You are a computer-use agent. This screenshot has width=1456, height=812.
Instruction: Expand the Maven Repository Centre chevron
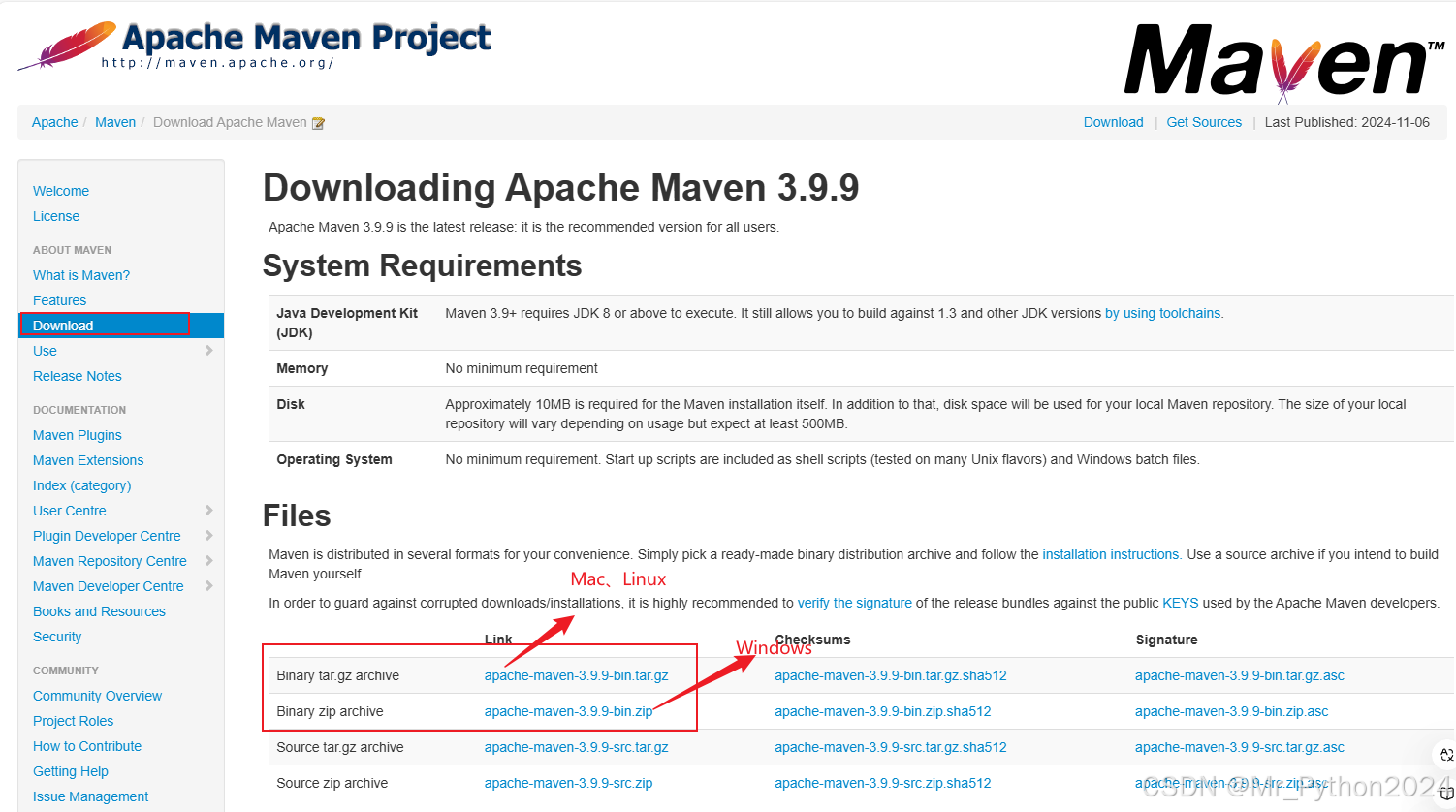click(x=208, y=561)
